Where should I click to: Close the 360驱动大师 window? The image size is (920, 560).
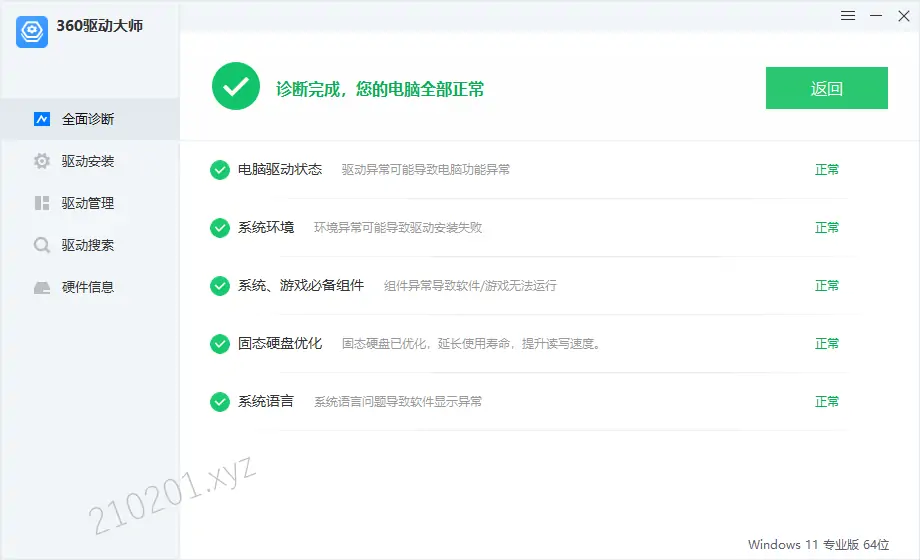pyautogui.click(x=904, y=16)
